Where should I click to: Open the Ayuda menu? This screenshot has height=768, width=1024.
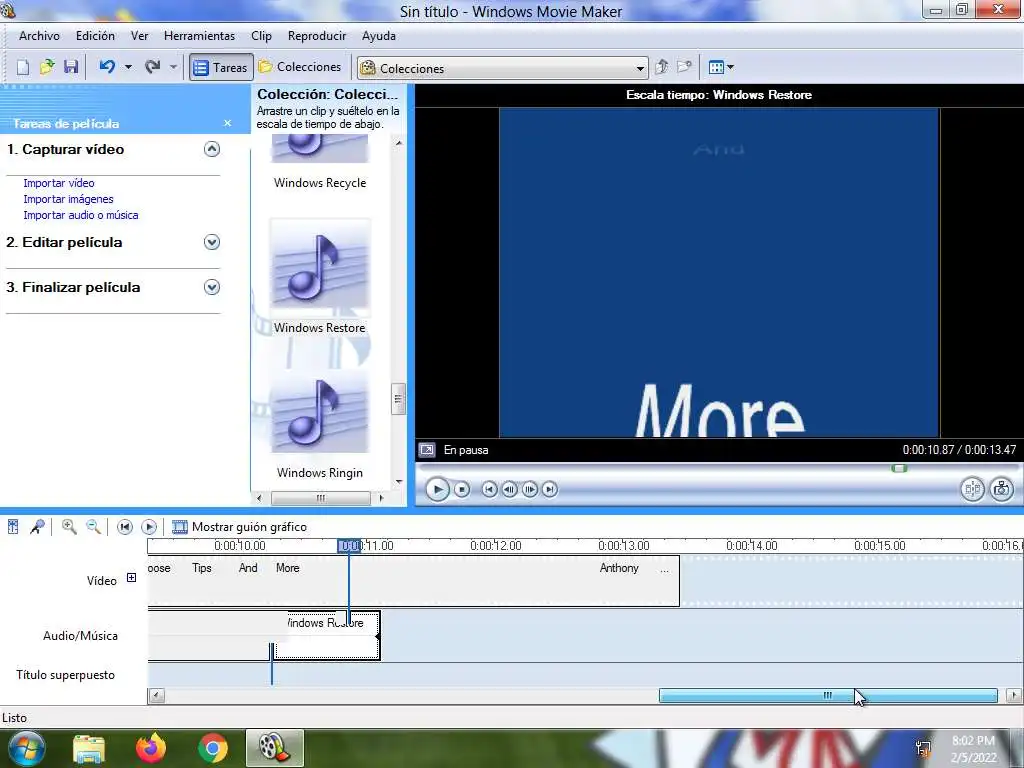click(x=379, y=36)
